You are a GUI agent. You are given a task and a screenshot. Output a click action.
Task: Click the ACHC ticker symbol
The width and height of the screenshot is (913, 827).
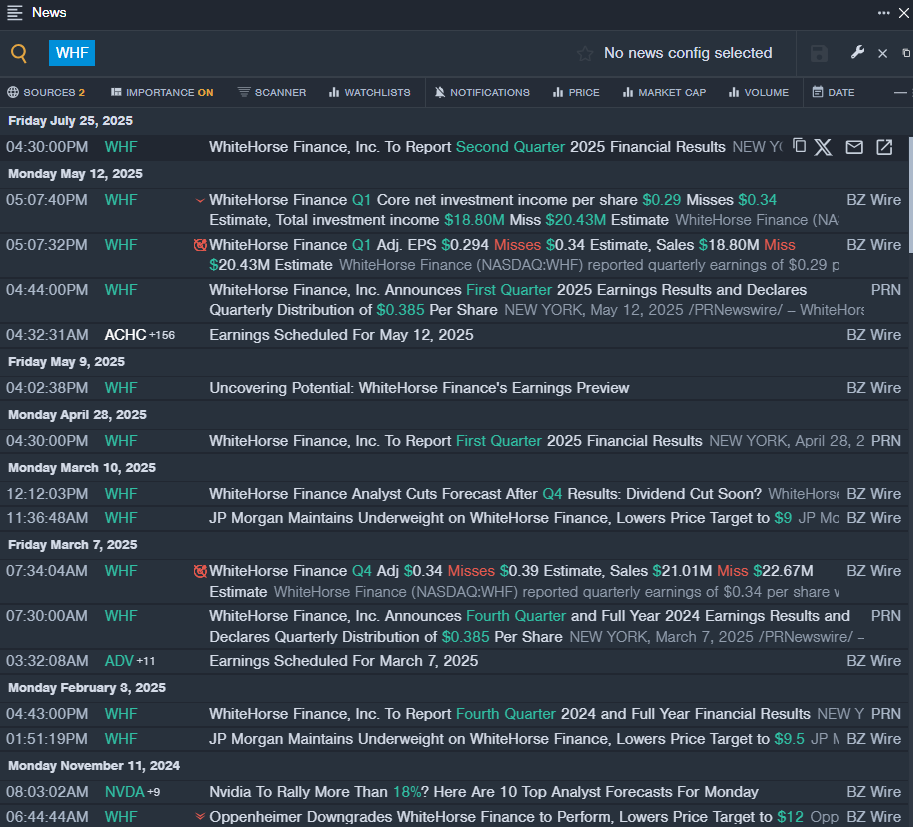pyautogui.click(x=125, y=335)
